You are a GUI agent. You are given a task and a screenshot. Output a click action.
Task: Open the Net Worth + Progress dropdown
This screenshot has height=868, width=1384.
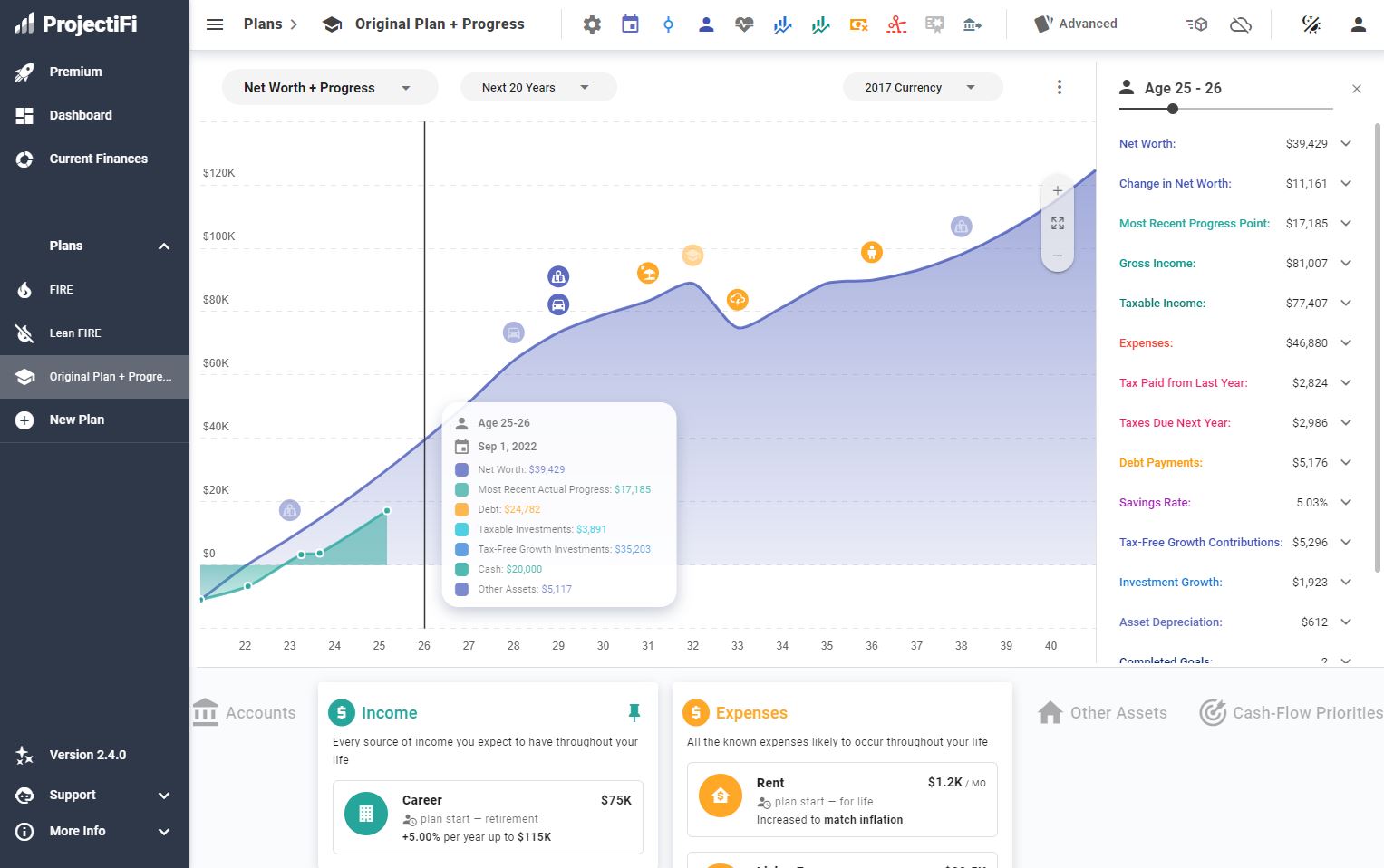coord(328,88)
